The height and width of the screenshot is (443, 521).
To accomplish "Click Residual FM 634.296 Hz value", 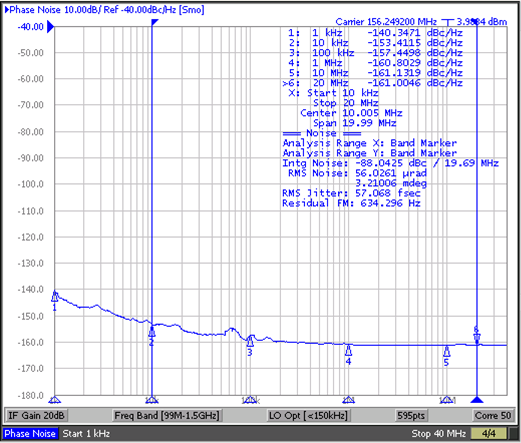I will (x=390, y=203).
